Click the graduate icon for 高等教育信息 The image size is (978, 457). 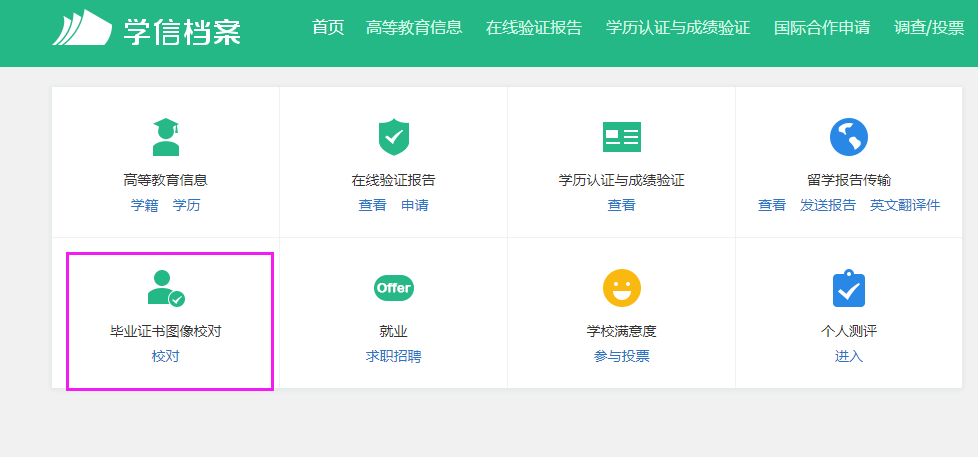tap(165, 137)
